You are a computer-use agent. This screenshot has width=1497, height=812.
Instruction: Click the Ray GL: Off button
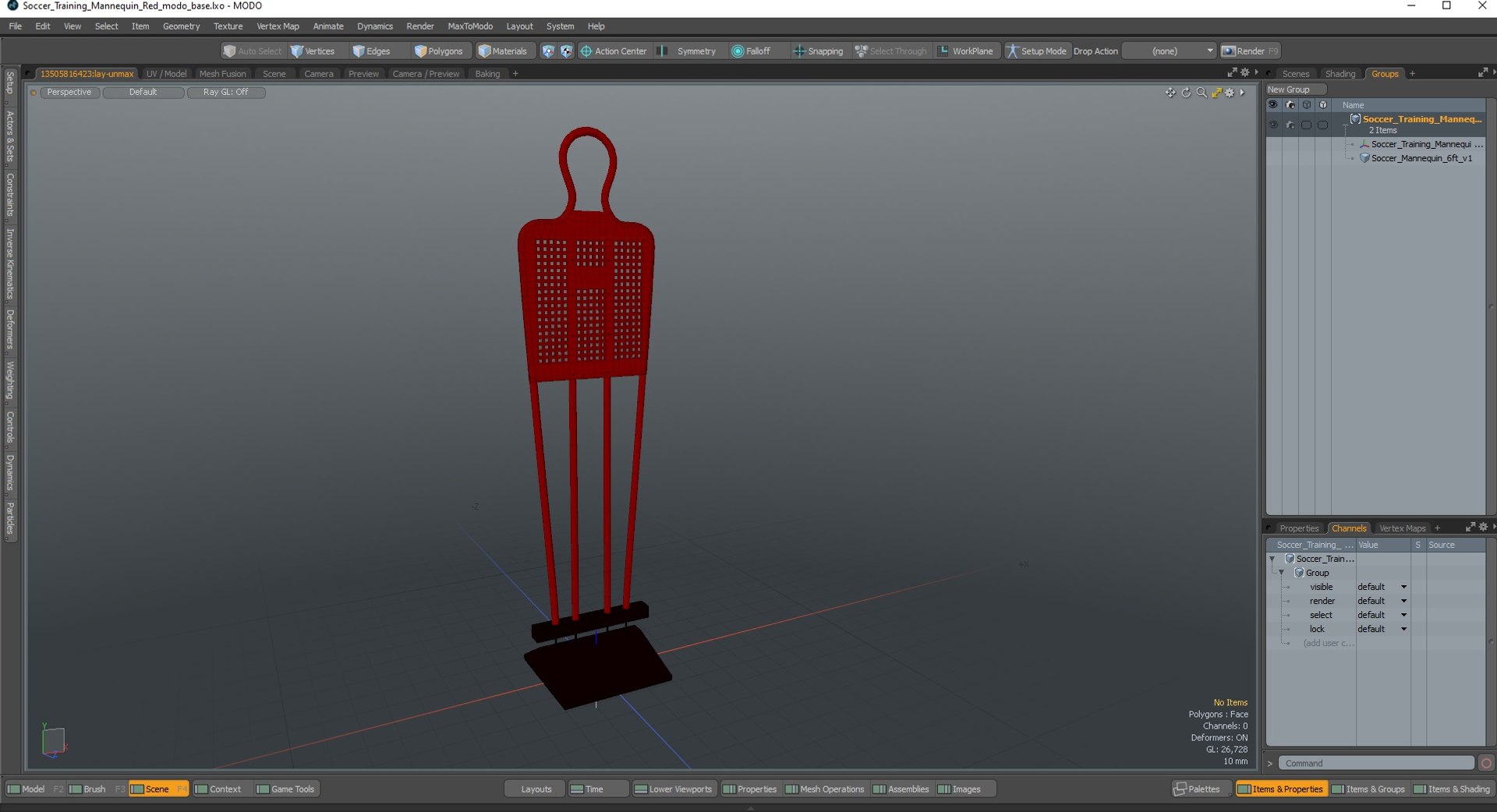[226, 93]
